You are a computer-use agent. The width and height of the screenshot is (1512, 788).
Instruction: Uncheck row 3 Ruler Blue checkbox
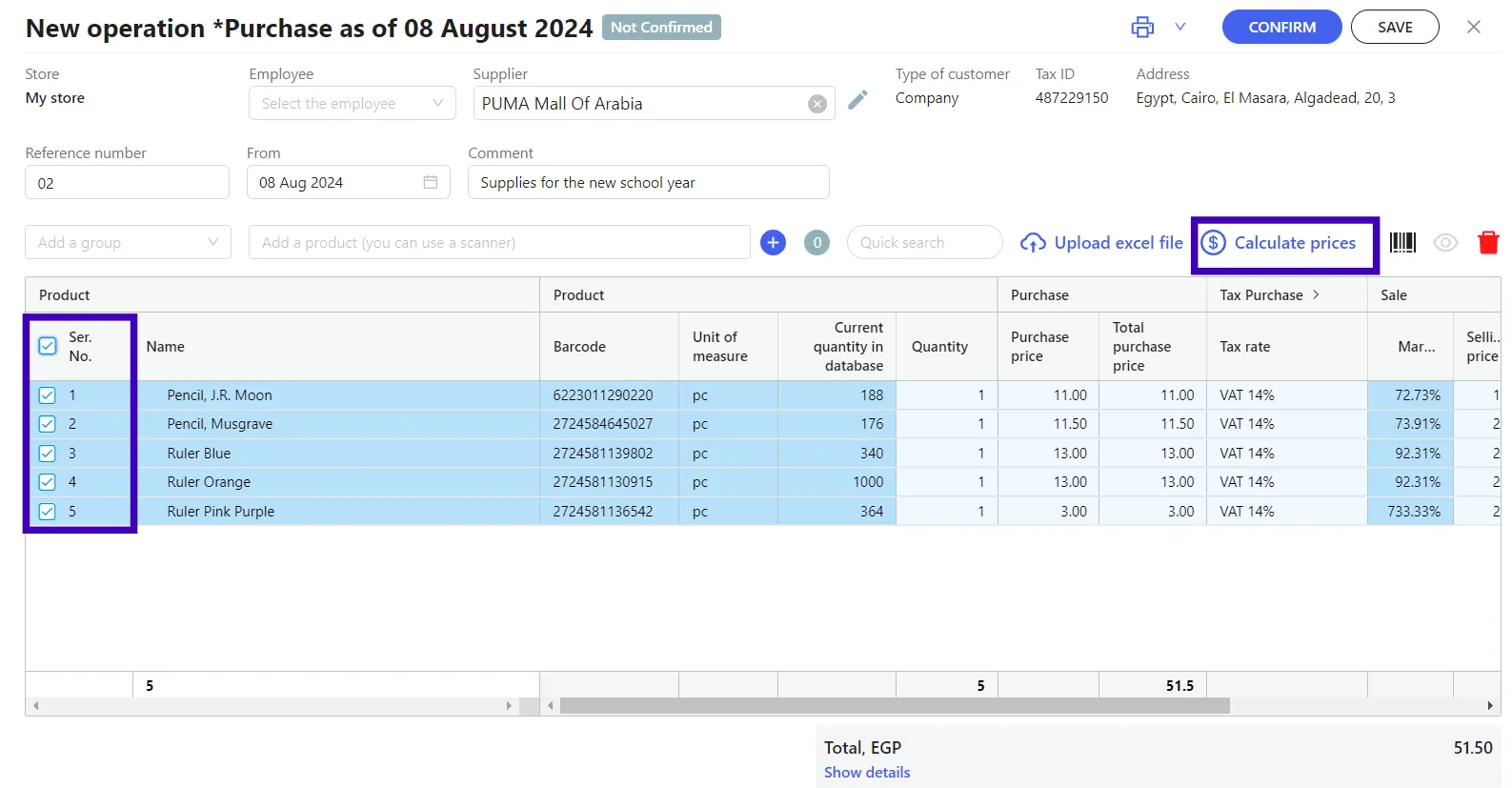point(48,454)
